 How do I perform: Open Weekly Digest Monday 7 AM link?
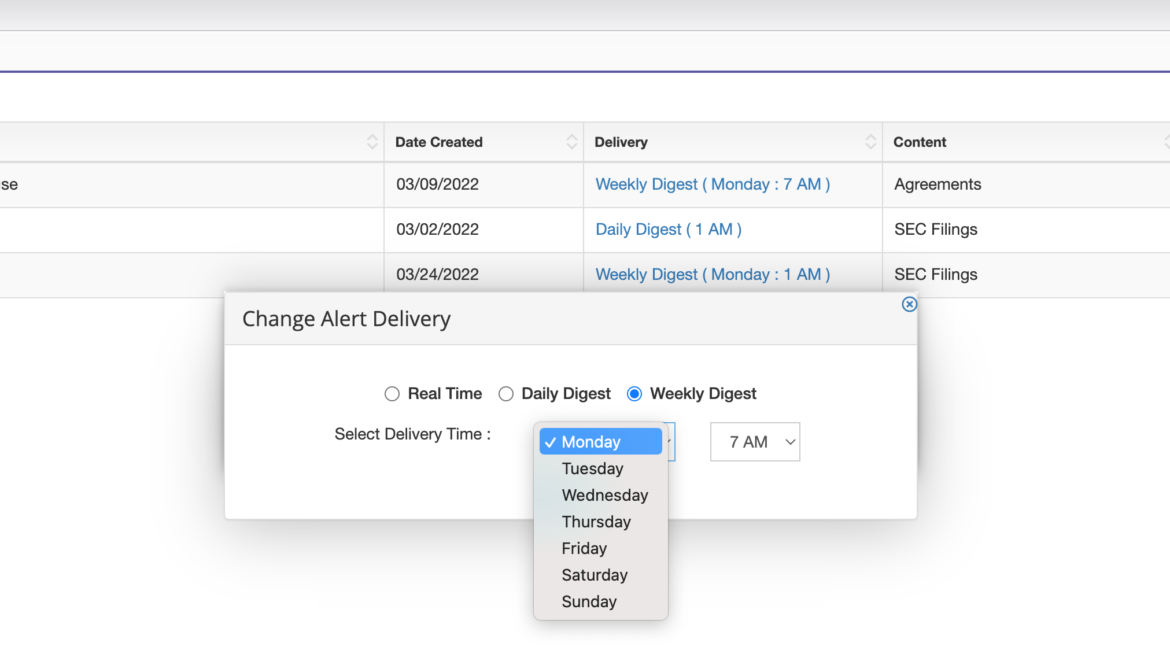click(x=713, y=184)
